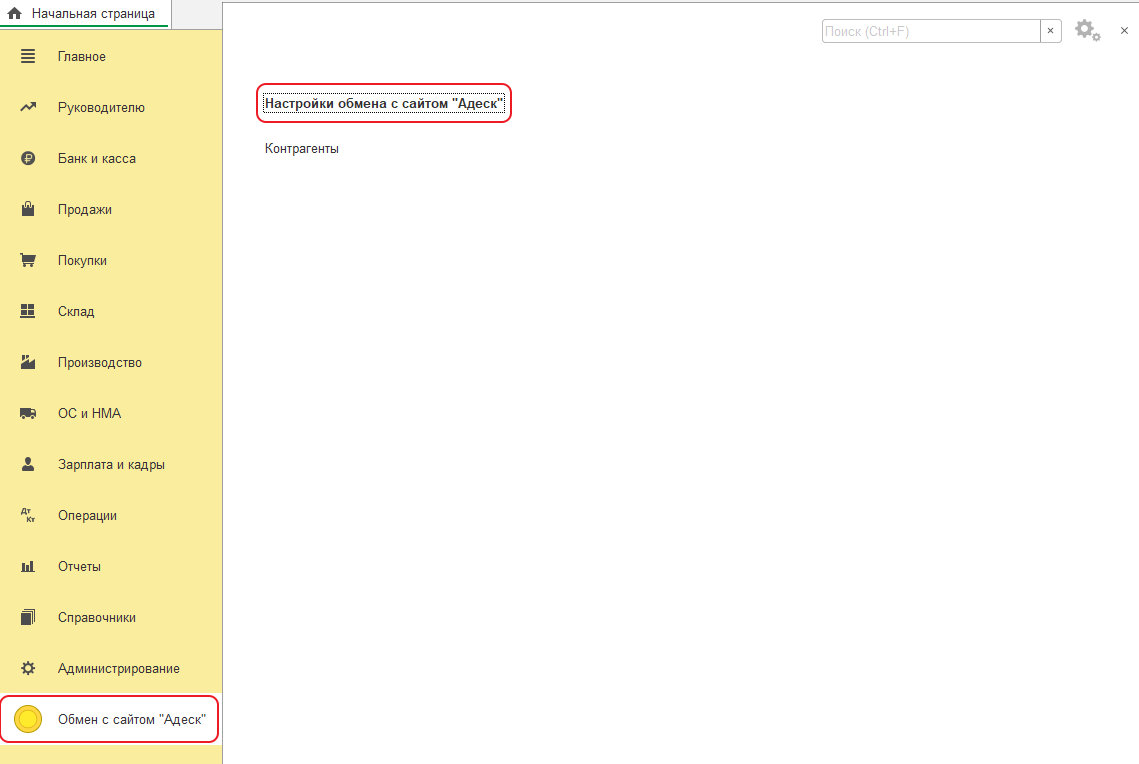Open the Главное section
Screen dimensions: 1139x764
82,57
